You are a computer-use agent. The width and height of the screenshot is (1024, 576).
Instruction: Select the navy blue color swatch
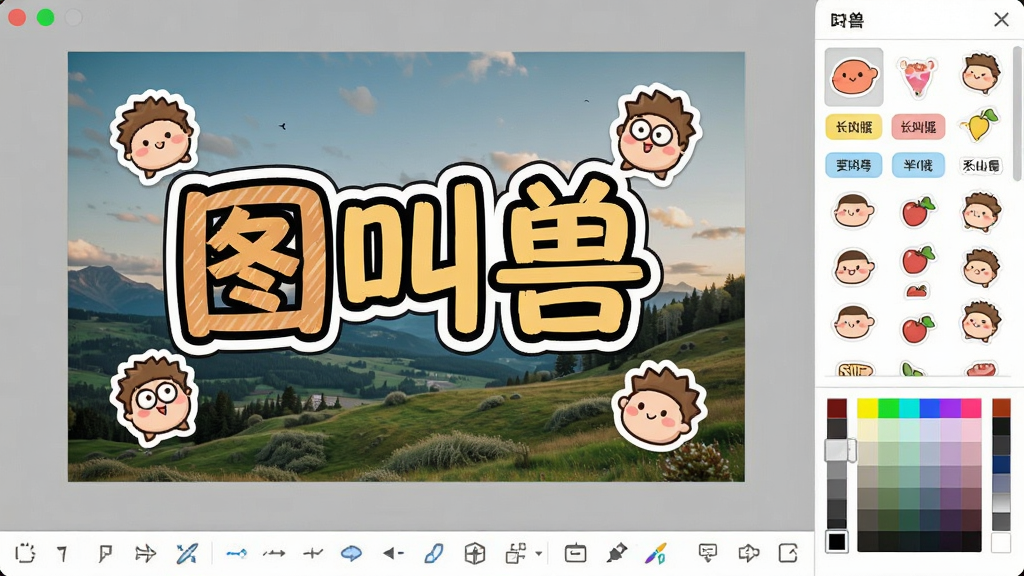point(1001,464)
